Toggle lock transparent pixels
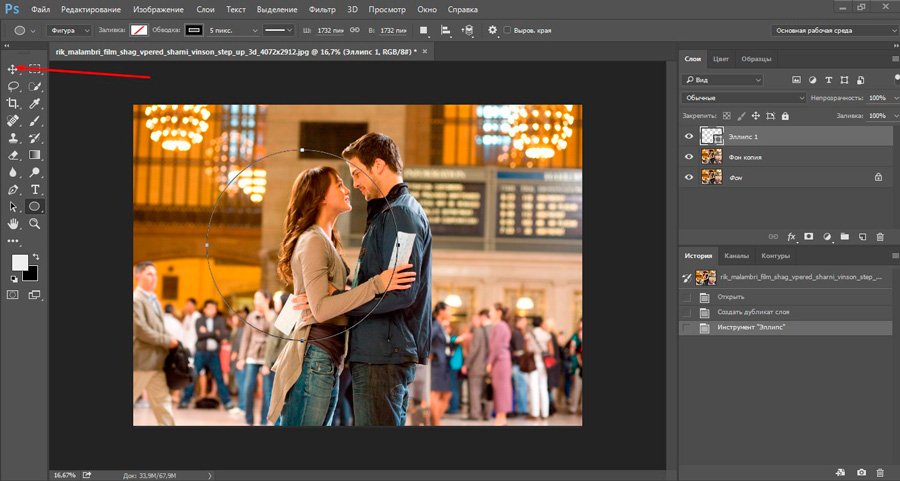The width and height of the screenshot is (900, 481). coord(727,116)
